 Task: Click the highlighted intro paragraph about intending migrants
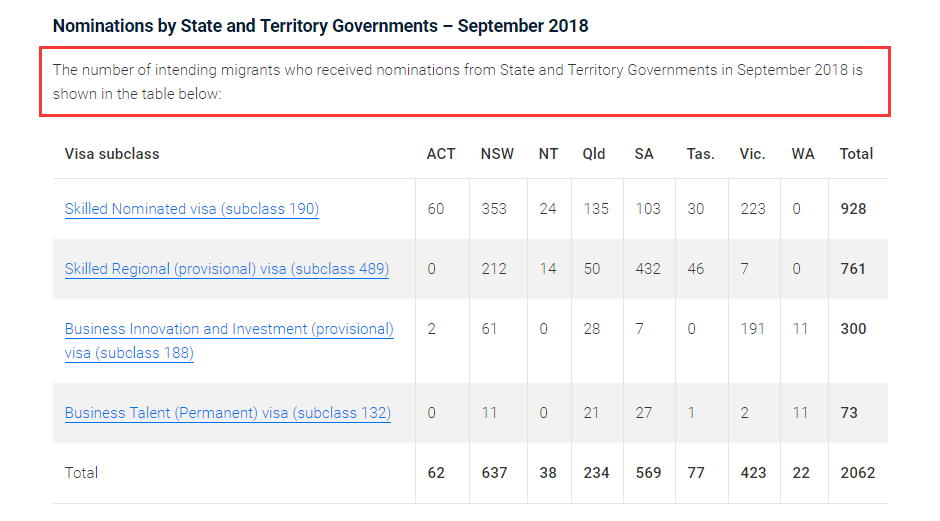(457, 82)
